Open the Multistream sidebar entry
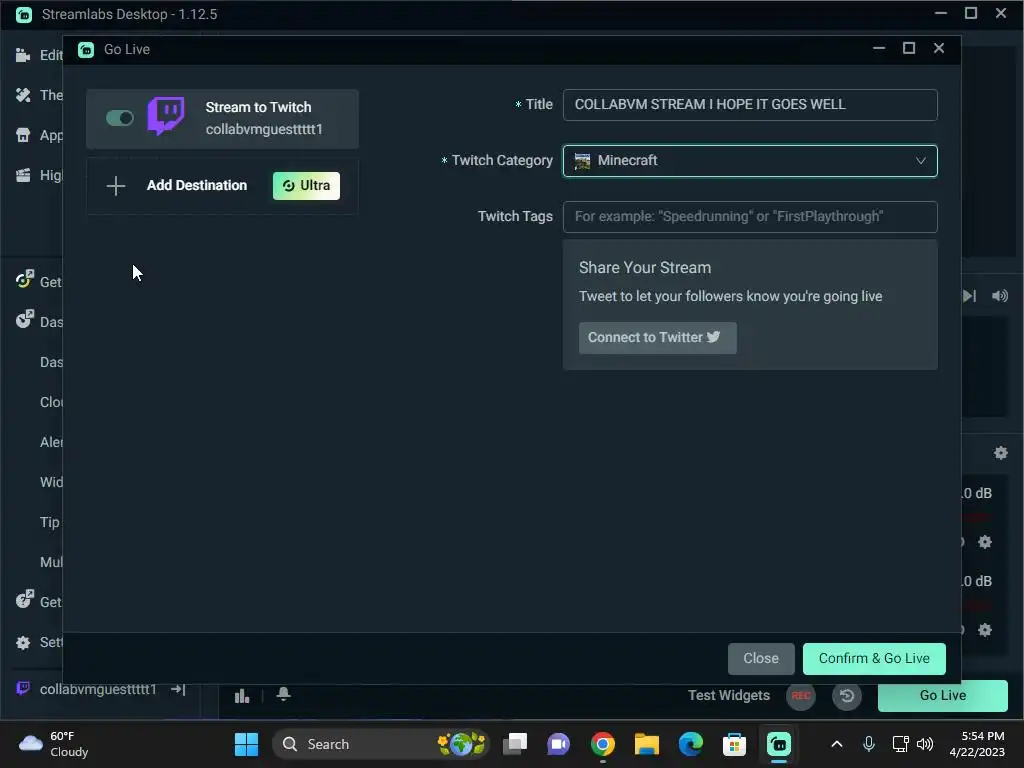 click(x=51, y=562)
